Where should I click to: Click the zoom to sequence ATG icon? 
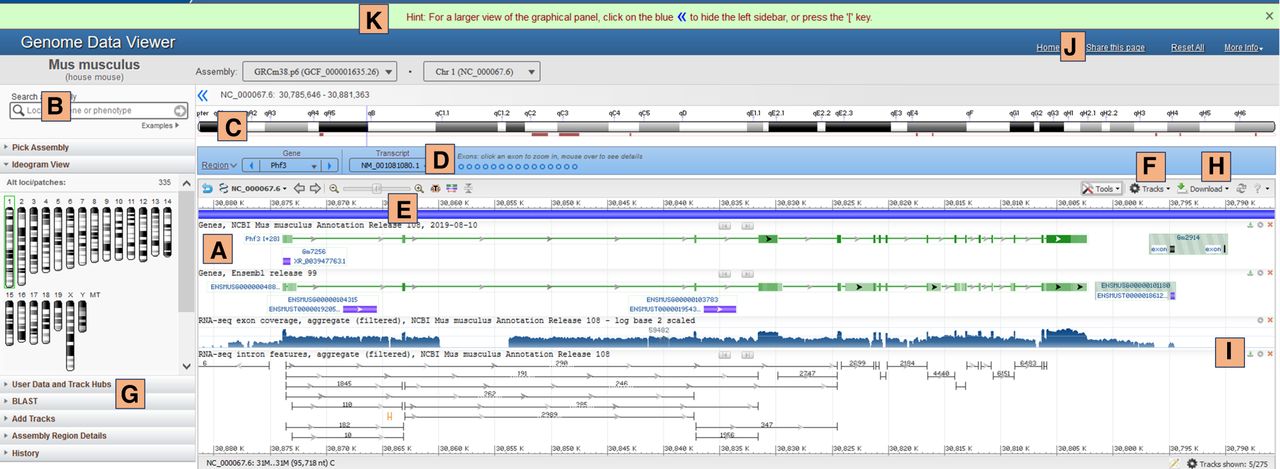click(x=436, y=188)
